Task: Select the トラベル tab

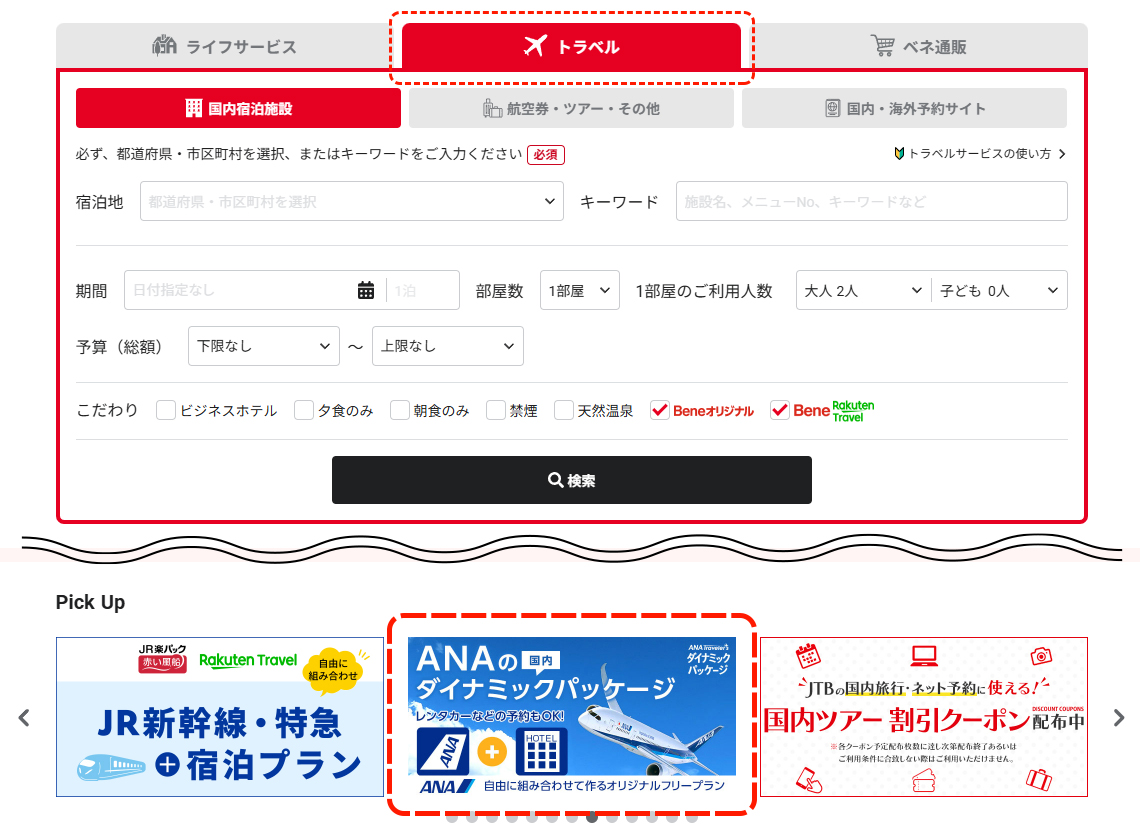Action: (x=571, y=47)
